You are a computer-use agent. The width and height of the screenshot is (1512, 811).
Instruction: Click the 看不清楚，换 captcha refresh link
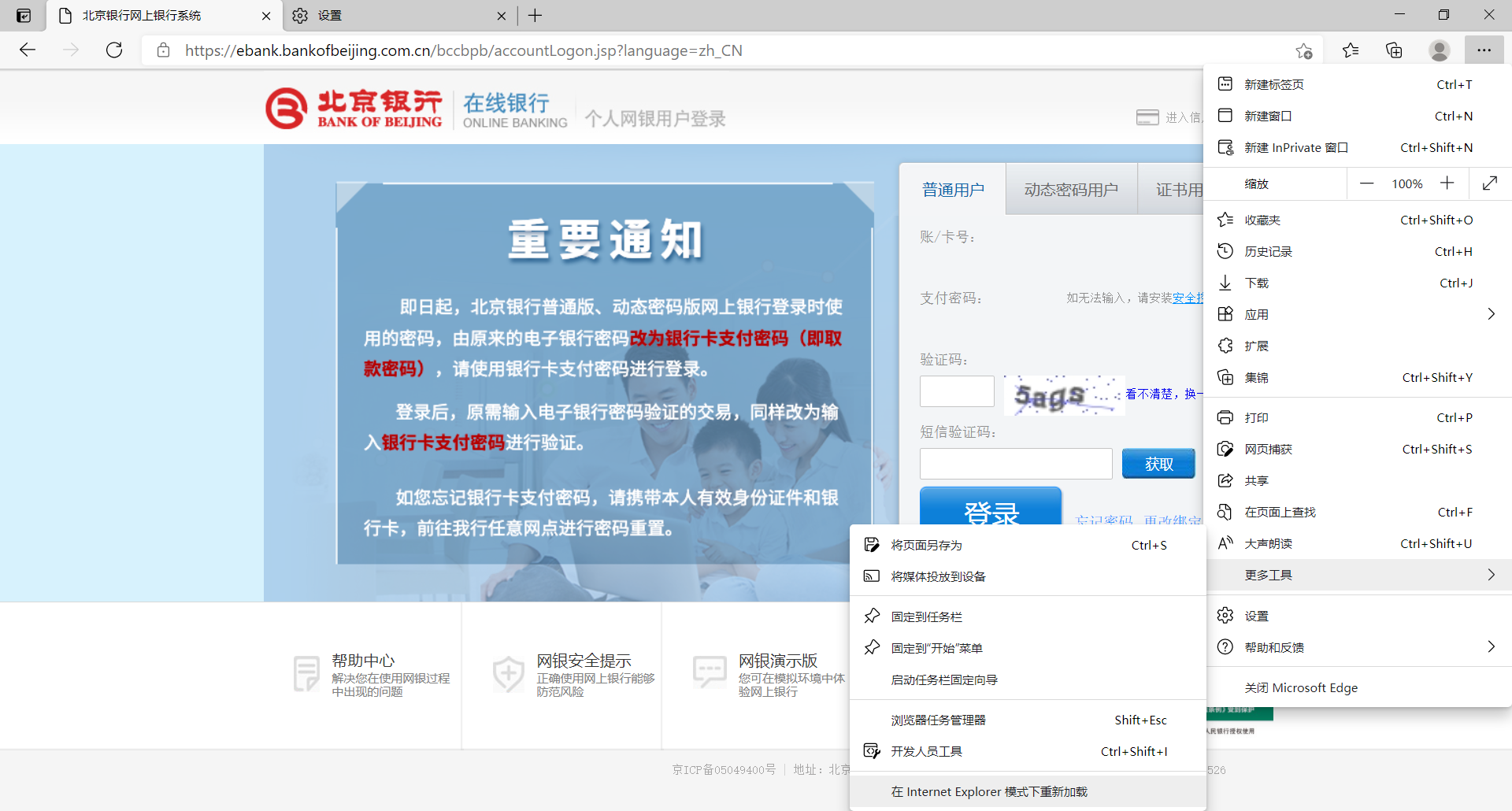tap(1164, 394)
